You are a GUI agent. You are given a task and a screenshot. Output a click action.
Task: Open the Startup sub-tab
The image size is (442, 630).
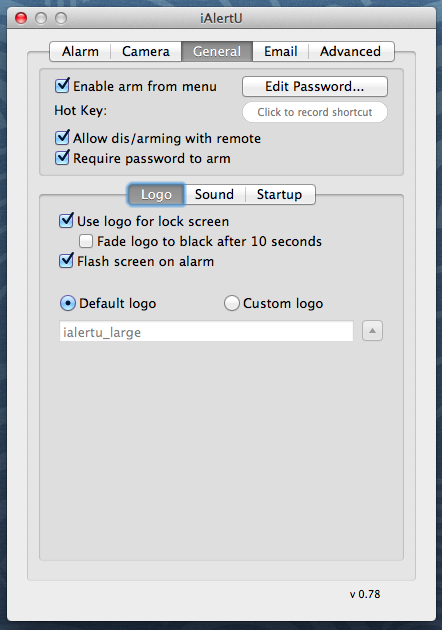click(x=280, y=194)
